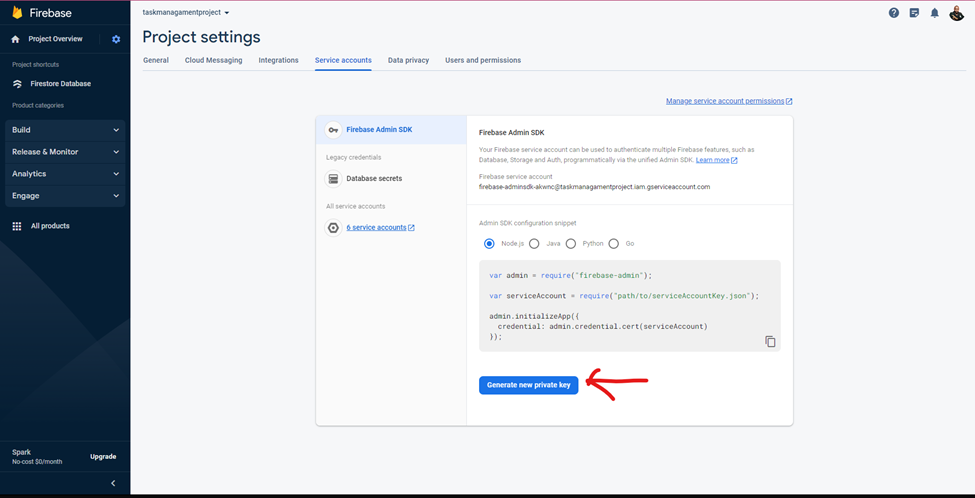The height and width of the screenshot is (498, 975).
Task: Expand the Engage category
Action: pos(65,196)
